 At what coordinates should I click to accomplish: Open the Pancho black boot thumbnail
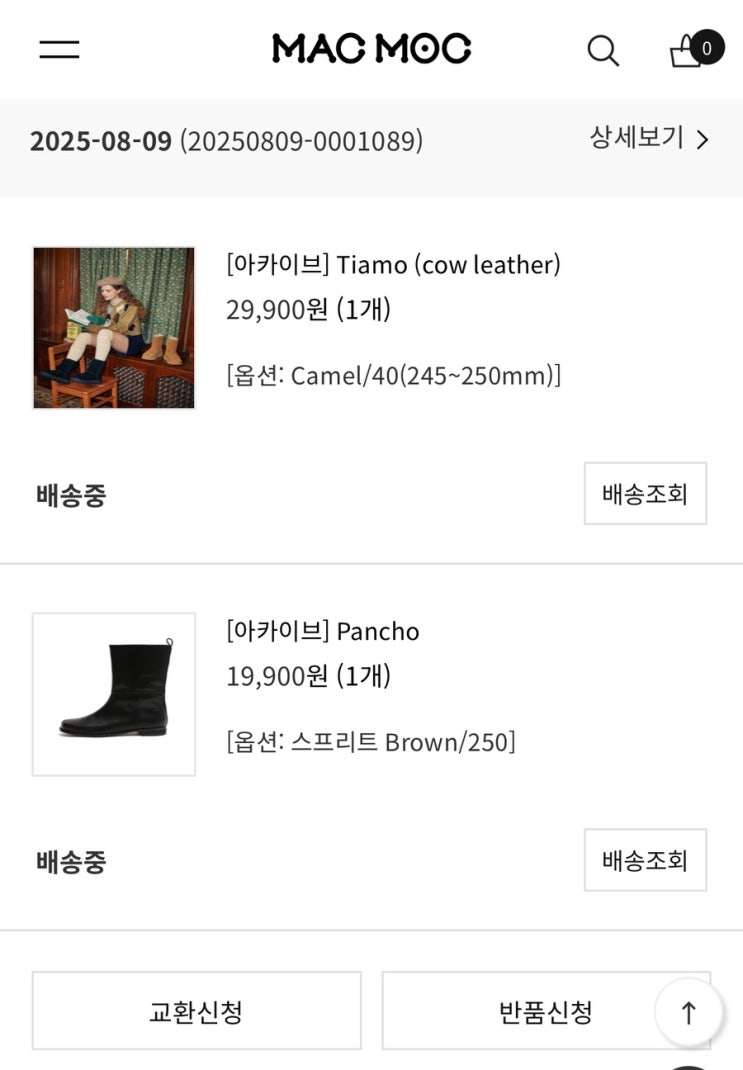pos(114,694)
